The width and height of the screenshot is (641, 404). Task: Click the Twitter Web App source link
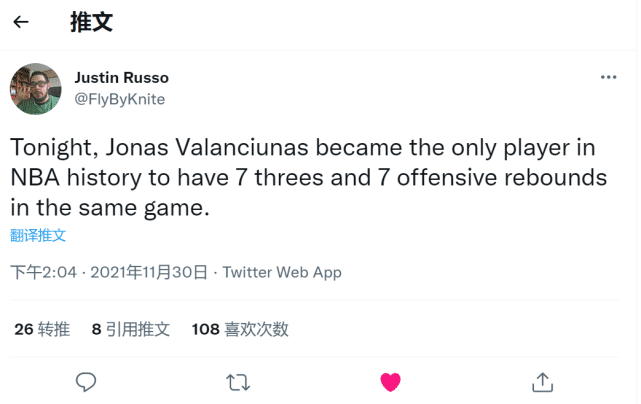[282, 272]
